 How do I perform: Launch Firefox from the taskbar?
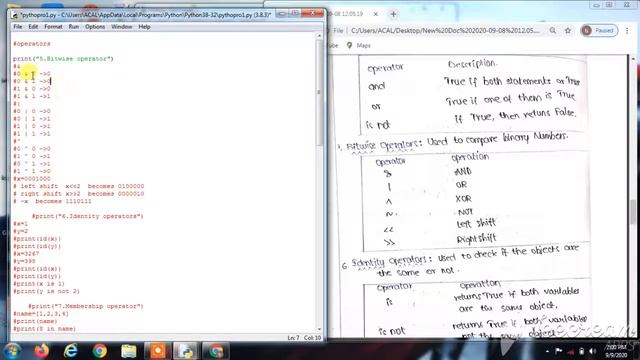point(42,351)
